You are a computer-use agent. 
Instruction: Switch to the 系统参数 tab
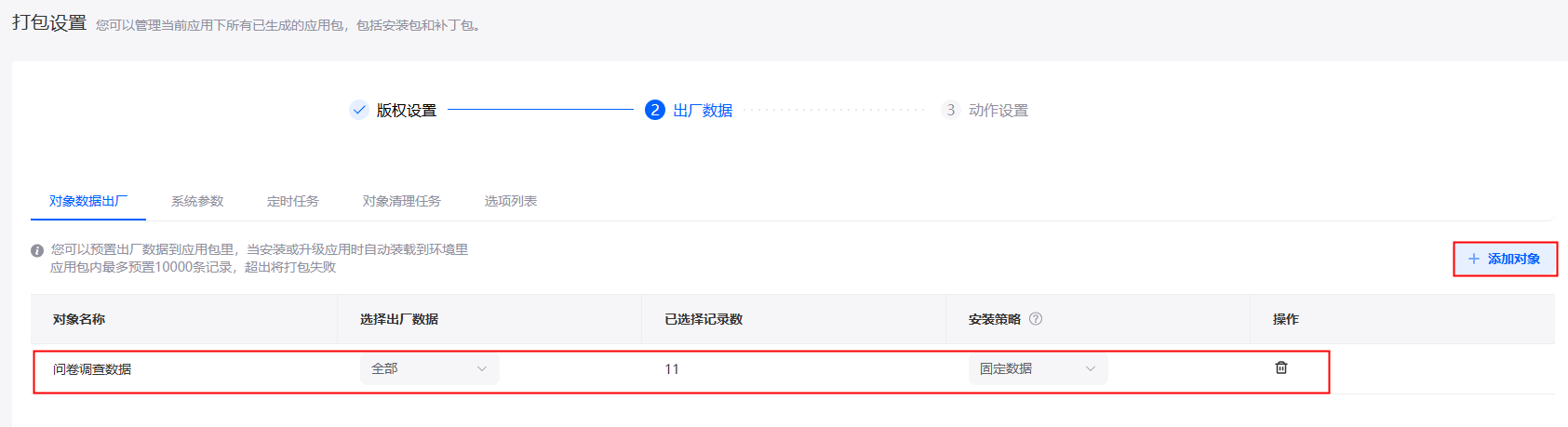[x=197, y=201]
